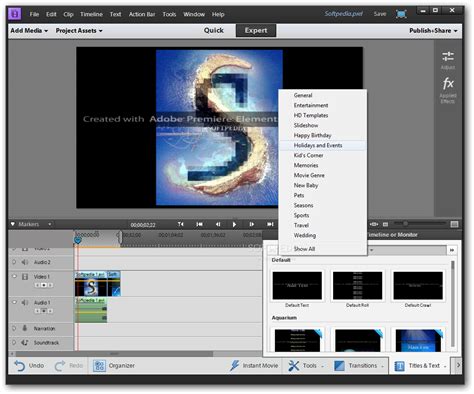Click the Save button
Screen dimensions: 474x394
click(380, 14)
